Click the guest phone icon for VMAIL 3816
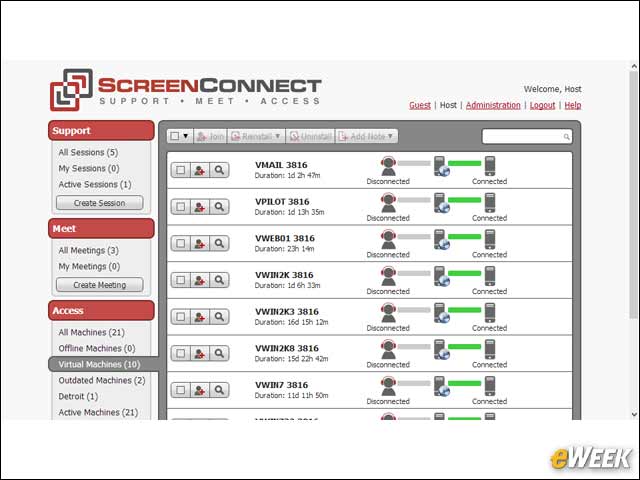640x480 pixels. [490, 166]
